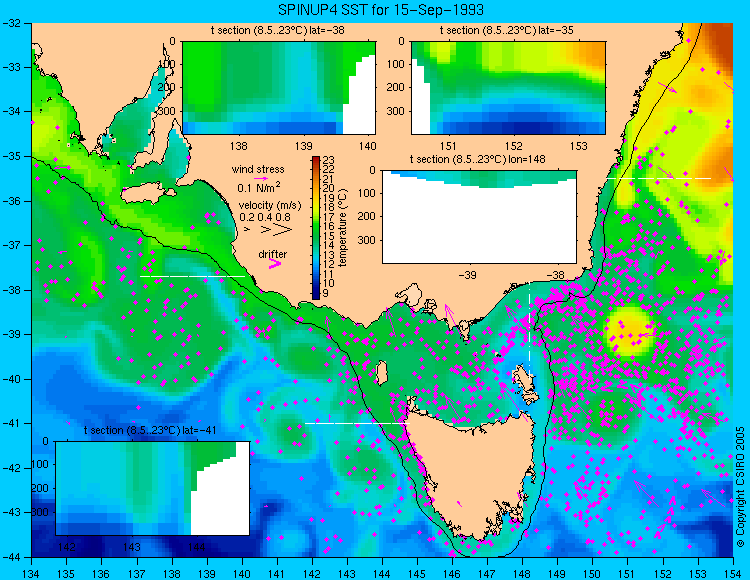Screen dimensions: 750x580
Task: Click the warm yellow eddy near 151°E, -39
Action: pos(630,331)
